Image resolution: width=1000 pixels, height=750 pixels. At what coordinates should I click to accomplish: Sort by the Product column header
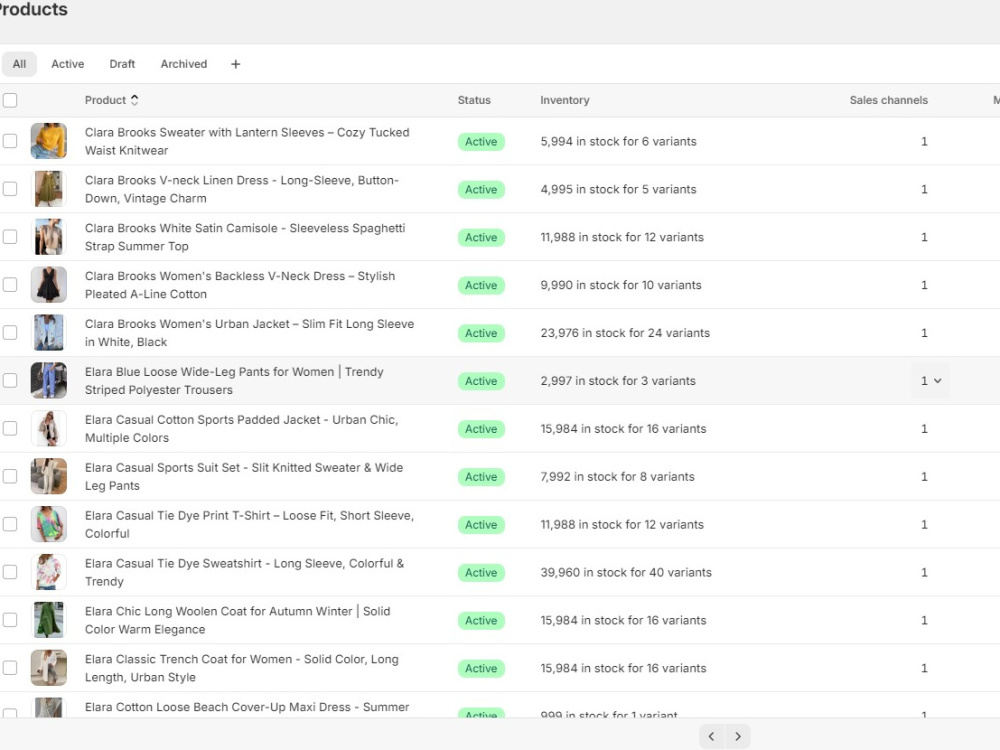pos(112,100)
